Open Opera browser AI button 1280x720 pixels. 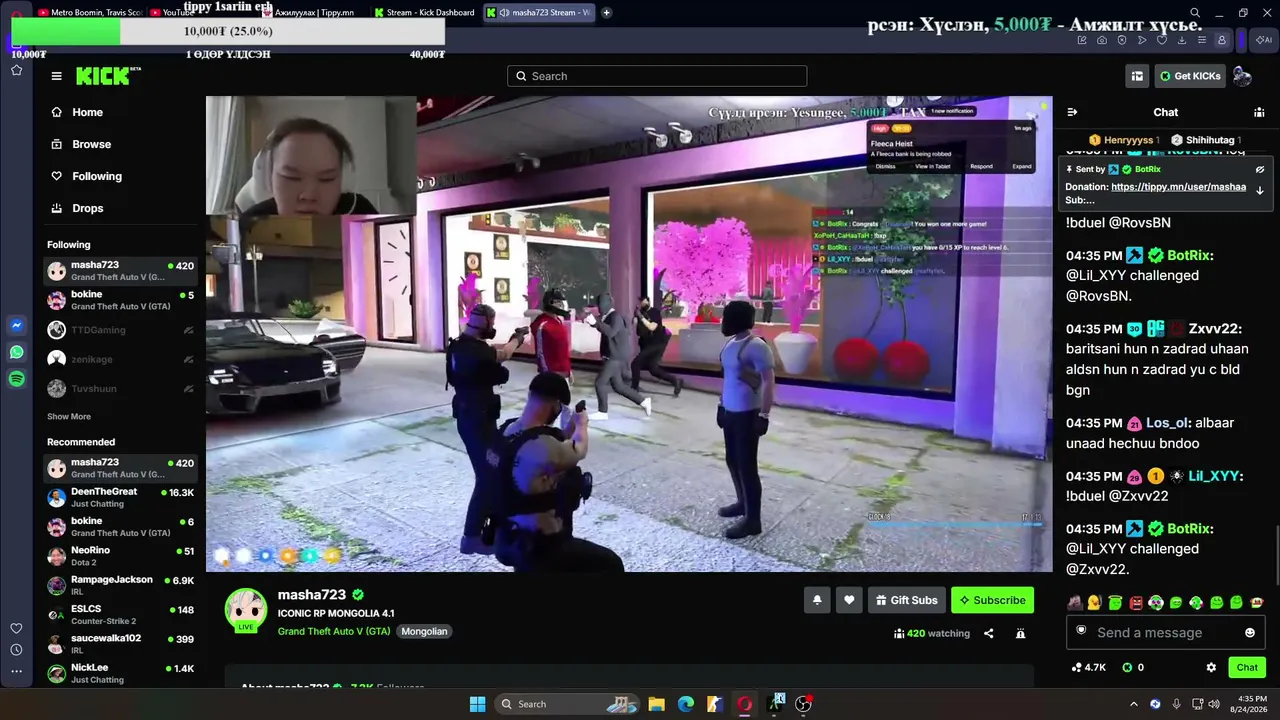(1264, 40)
